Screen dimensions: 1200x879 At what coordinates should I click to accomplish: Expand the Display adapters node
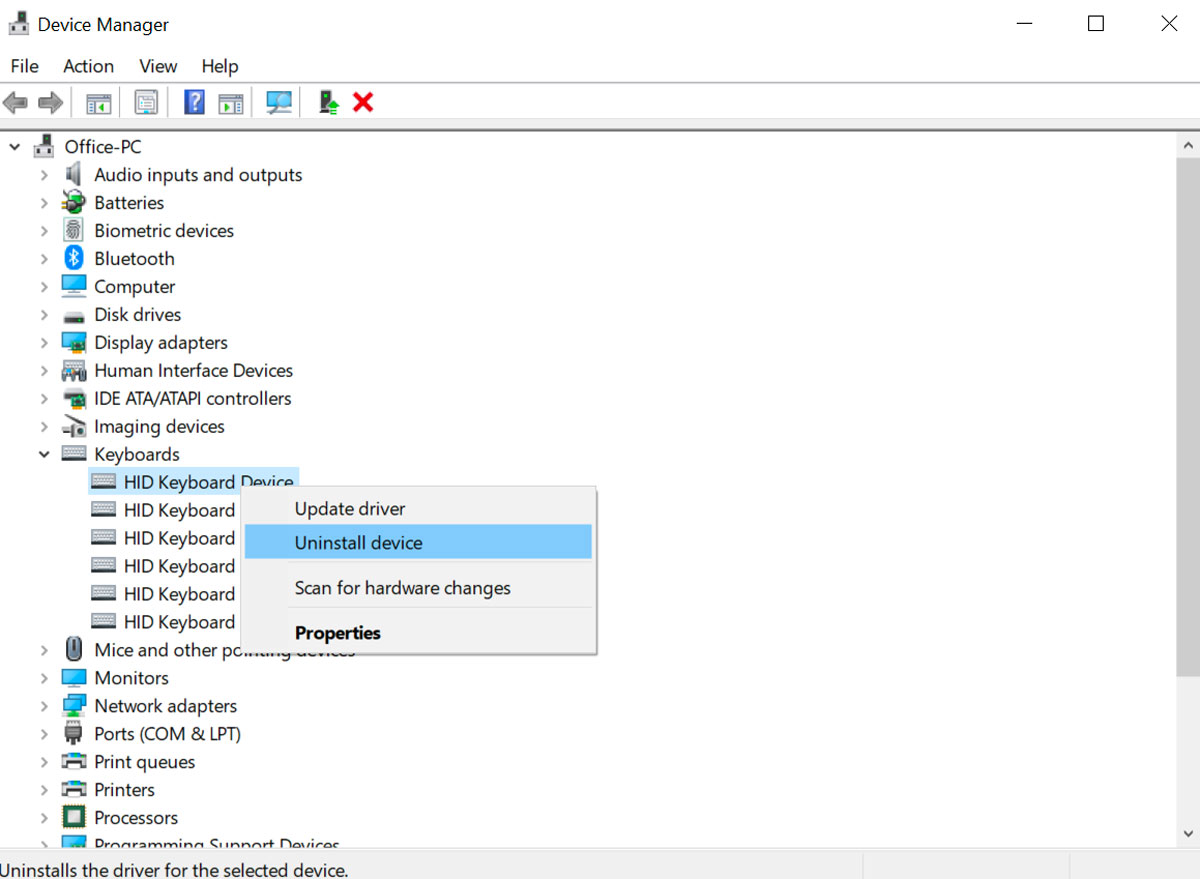44,343
